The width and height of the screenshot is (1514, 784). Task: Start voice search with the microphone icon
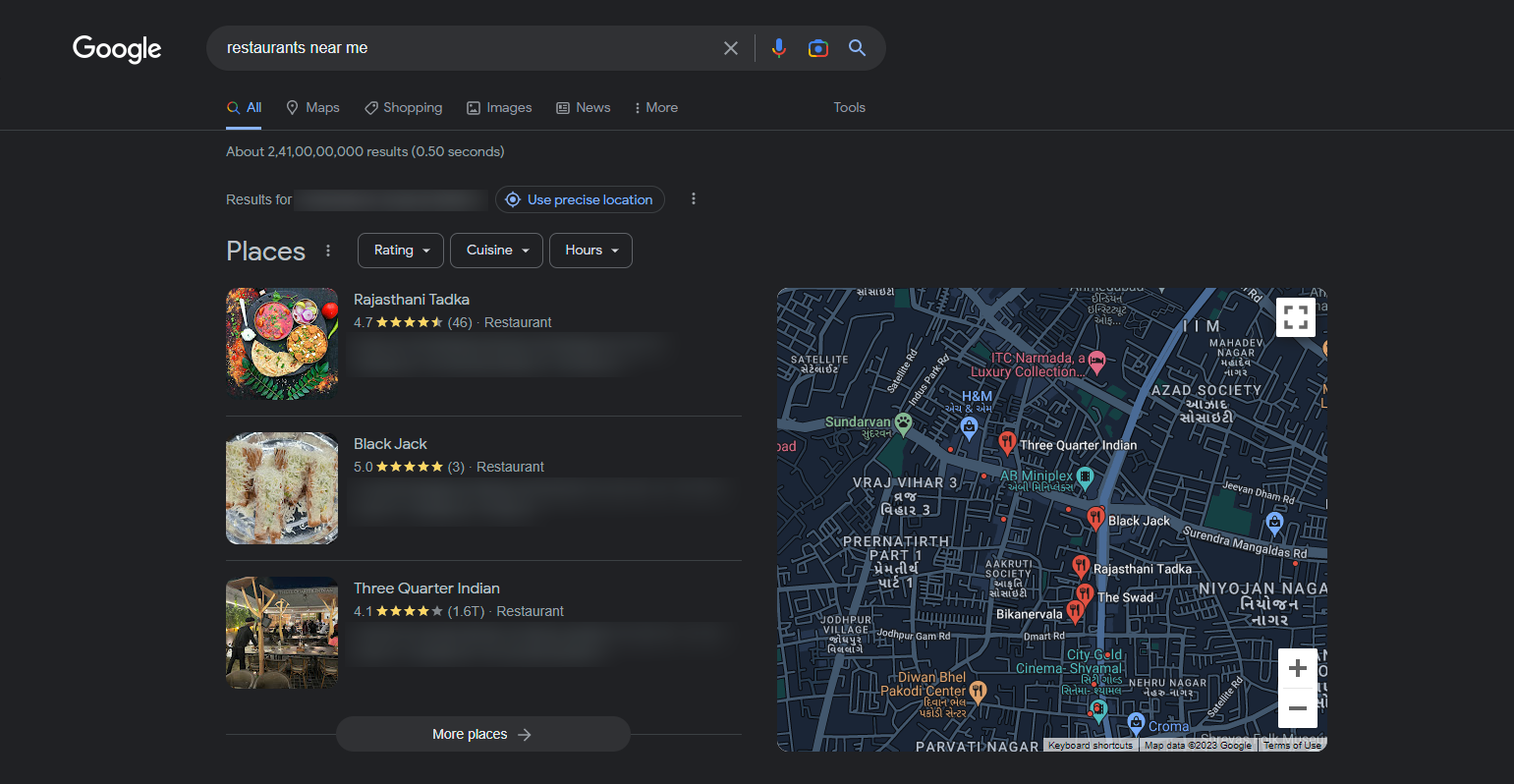coord(779,48)
